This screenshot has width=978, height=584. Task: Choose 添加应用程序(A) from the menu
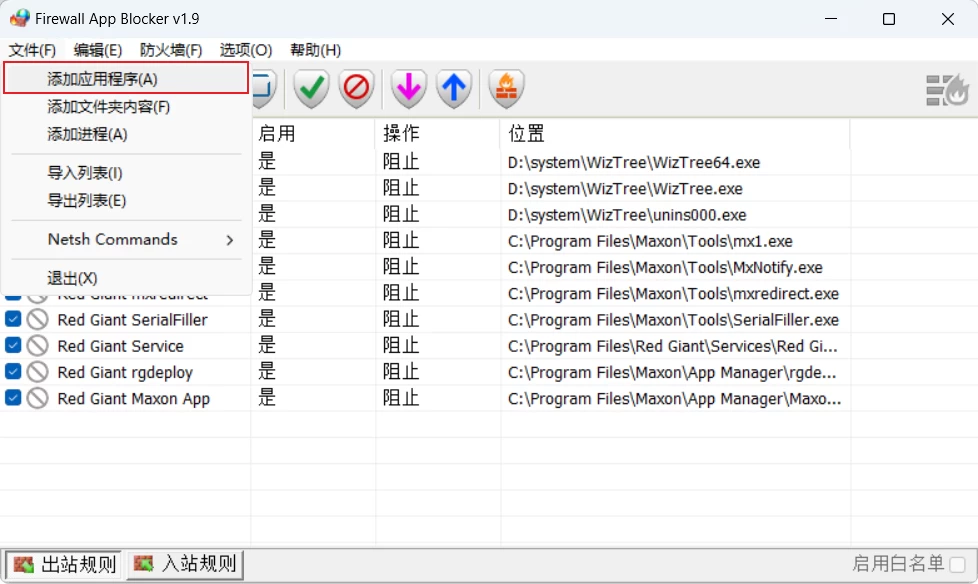(126, 79)
